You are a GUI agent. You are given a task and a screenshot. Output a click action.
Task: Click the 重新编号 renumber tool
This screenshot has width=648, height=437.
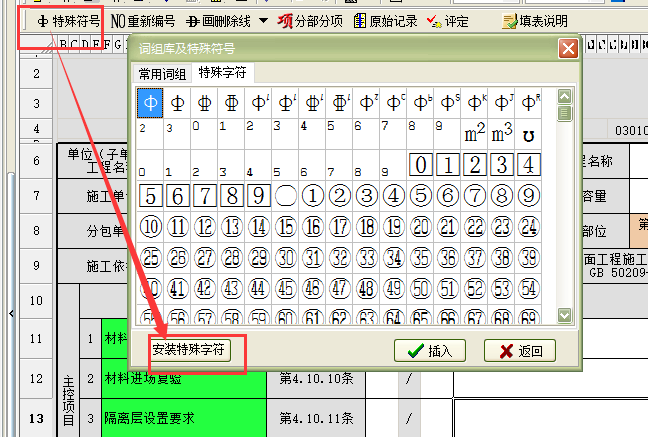142,20
